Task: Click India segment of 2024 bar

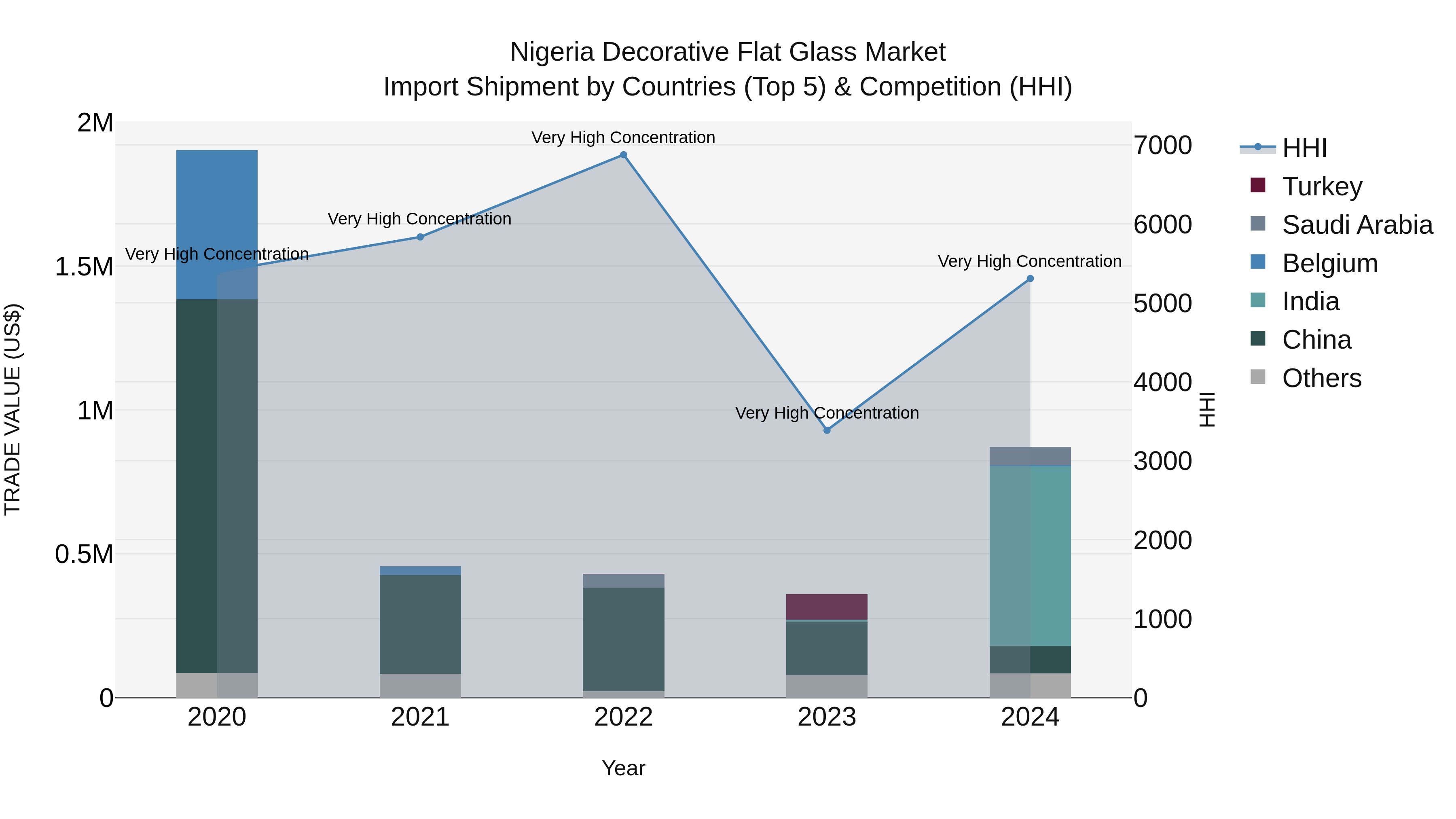Action: pyautogui.click(x=1030, y=556)
